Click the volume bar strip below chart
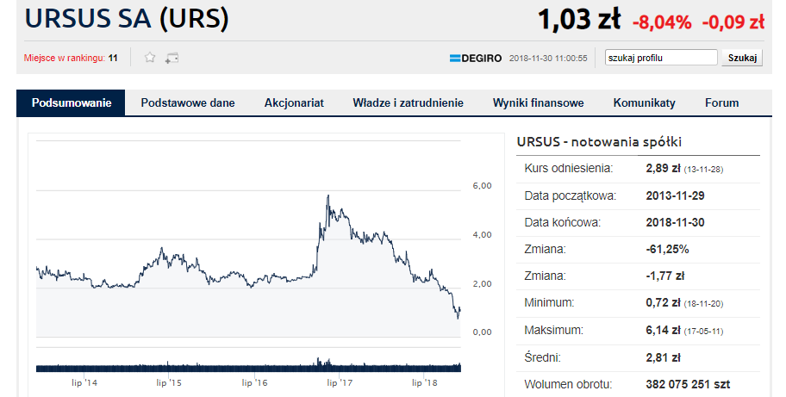This screenshot has width=786, height=397. point(248,366)
